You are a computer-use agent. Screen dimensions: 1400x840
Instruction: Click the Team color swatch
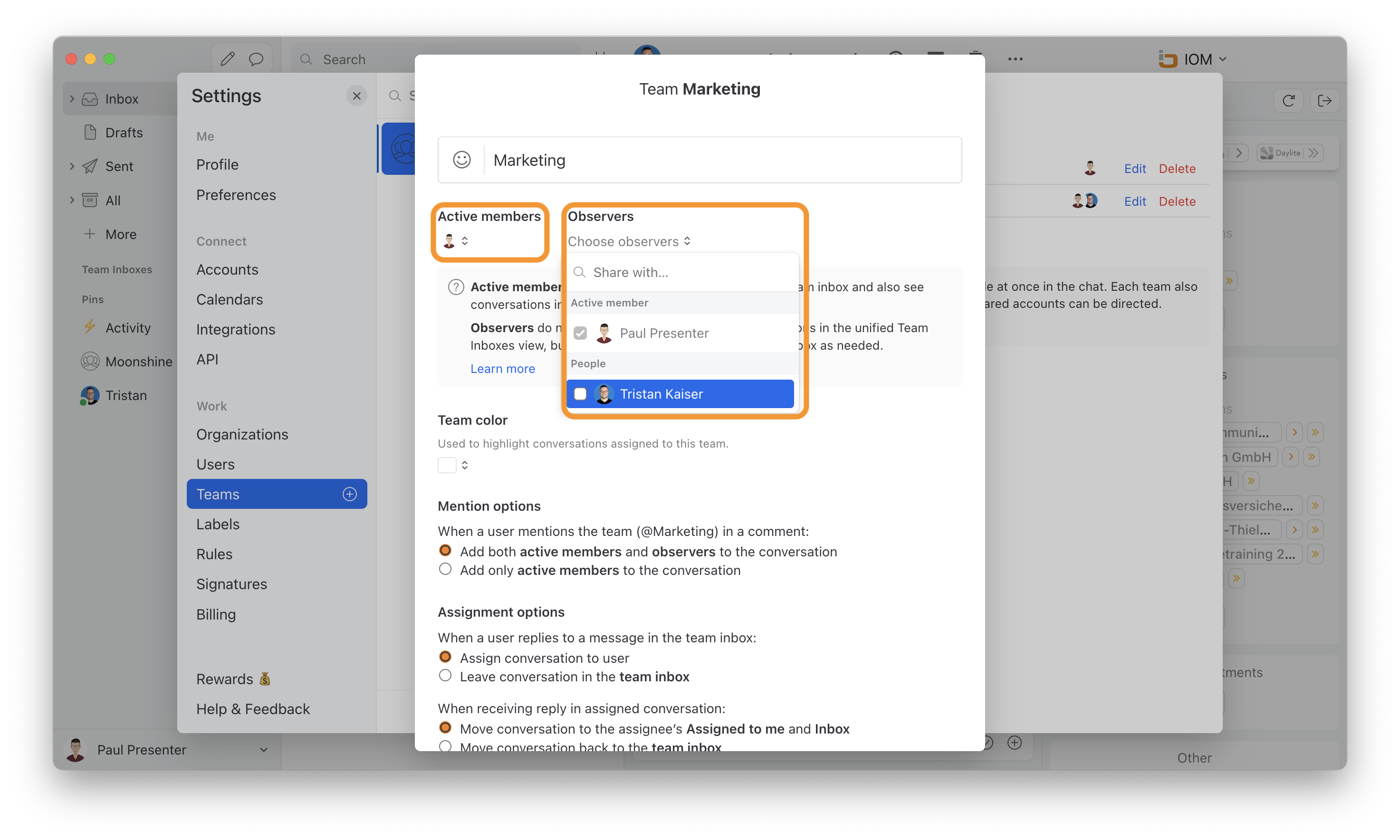tap(447, 465)
